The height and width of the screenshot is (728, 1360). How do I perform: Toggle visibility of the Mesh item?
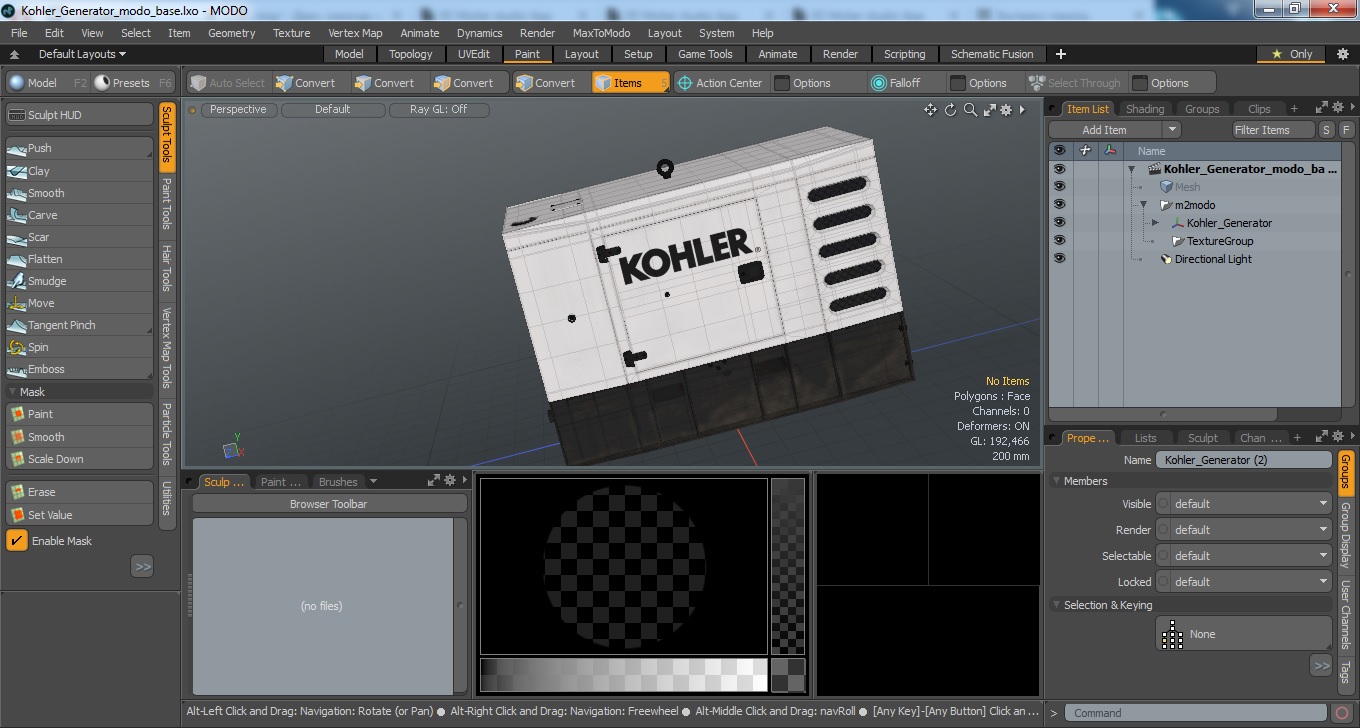1059,187
